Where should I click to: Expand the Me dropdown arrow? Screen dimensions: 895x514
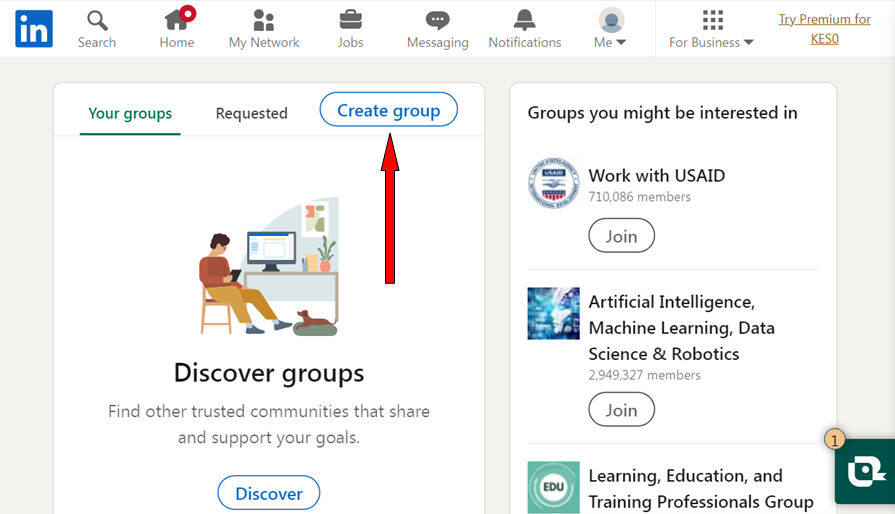[x=622, y=42]
